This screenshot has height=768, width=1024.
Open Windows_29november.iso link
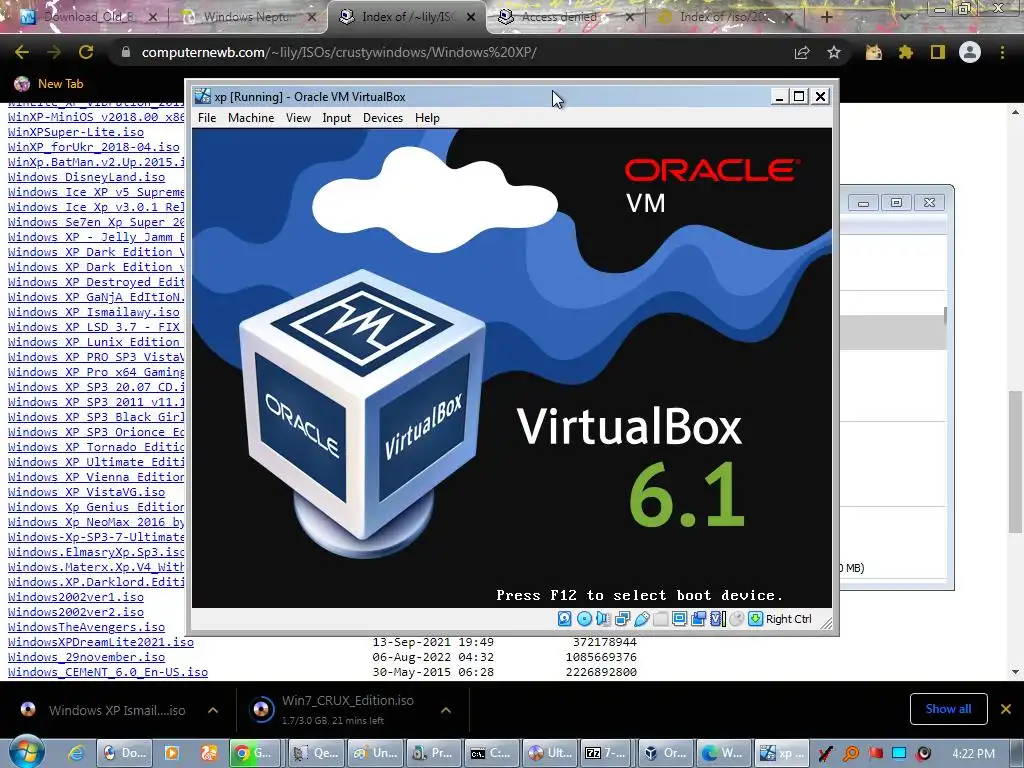tap(86, 658)
